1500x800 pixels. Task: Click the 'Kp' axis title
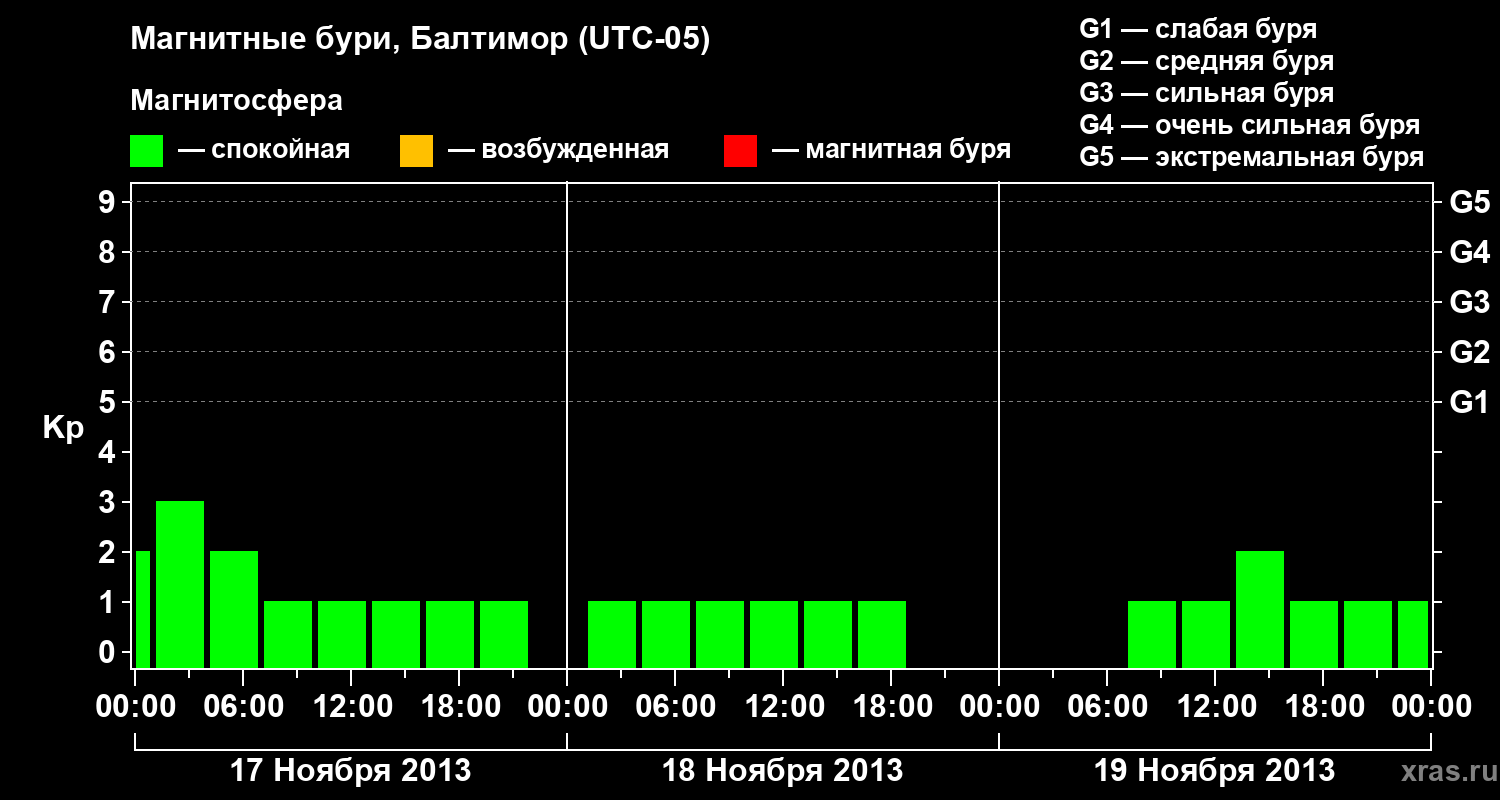(63, 428)
